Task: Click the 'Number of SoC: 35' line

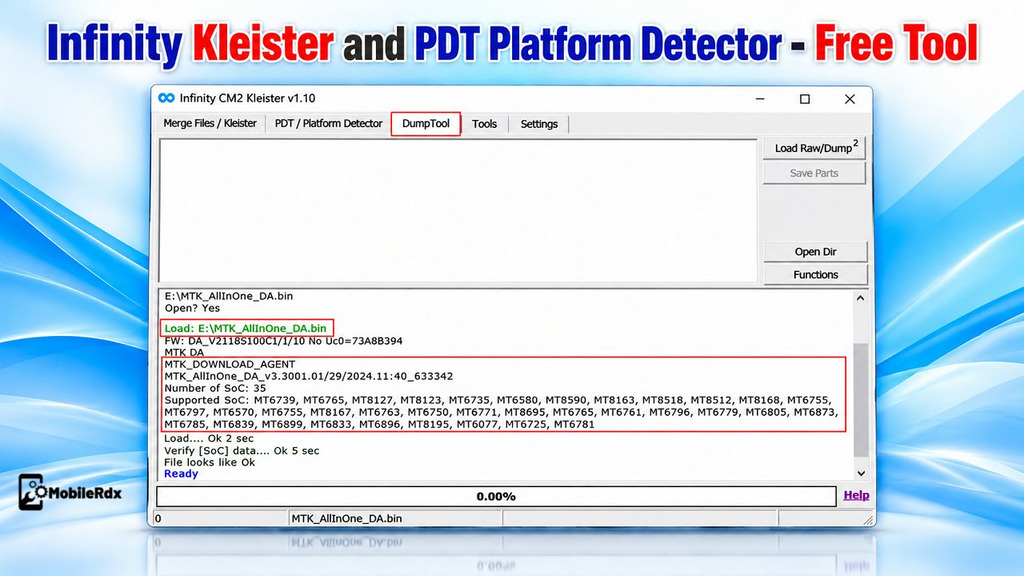Action: (x=215, y=388)
